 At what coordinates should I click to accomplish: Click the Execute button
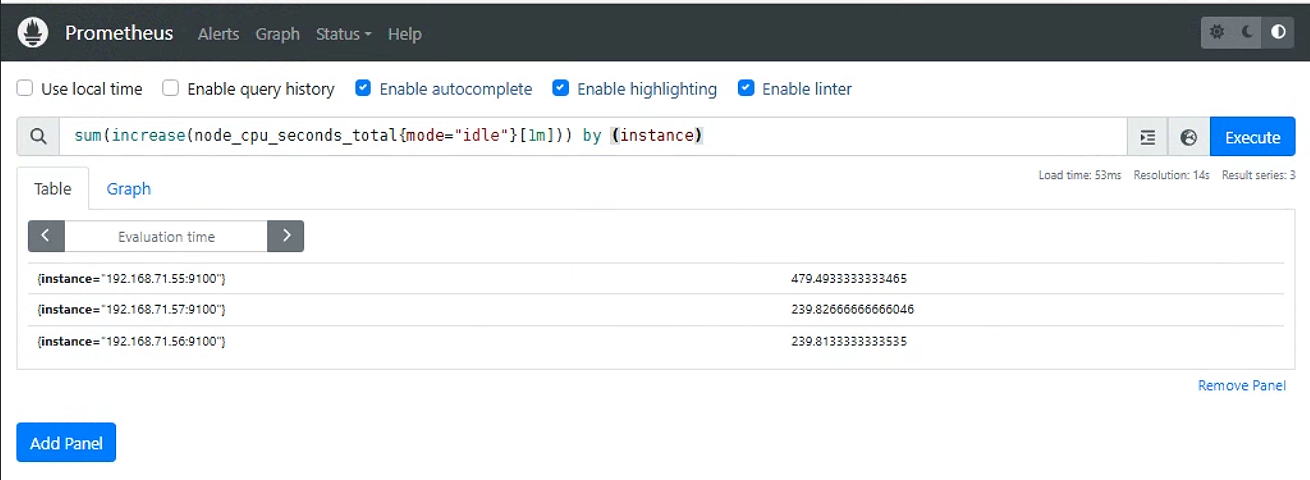click(1253, 137)
